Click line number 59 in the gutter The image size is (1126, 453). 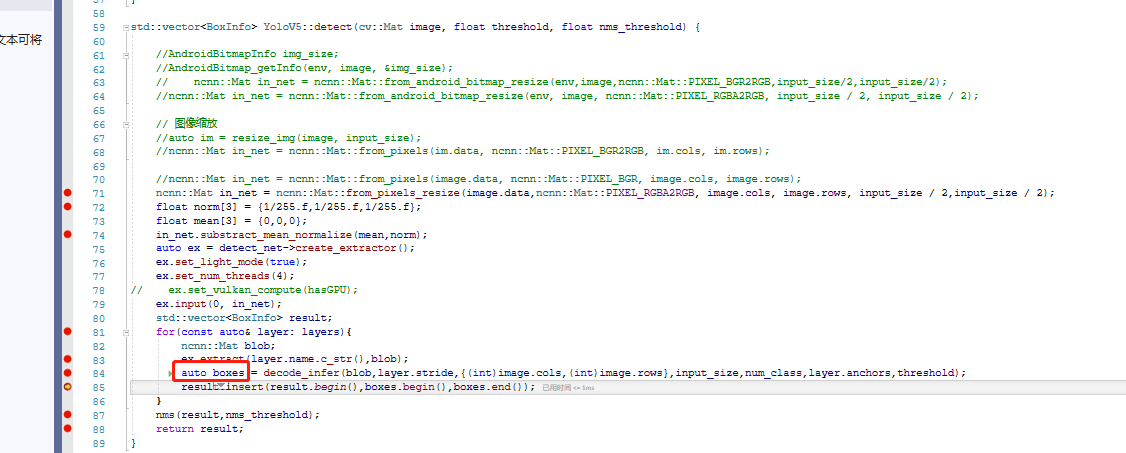(x=99, y=28)
